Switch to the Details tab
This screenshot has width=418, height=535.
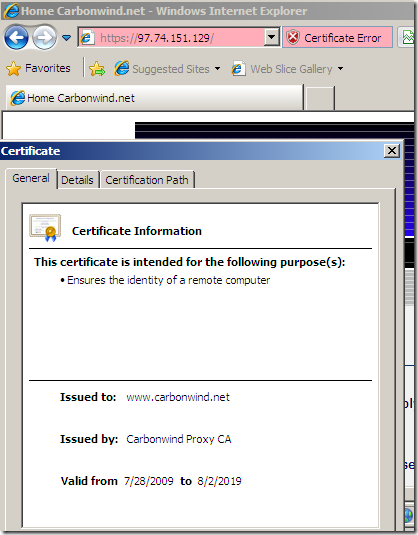pyautogui.click(x=77, y=180)
